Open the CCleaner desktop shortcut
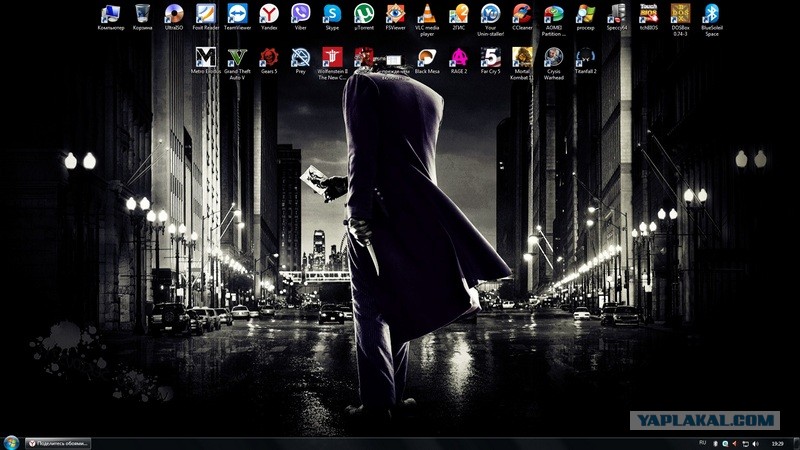 [x=522, y=17]
